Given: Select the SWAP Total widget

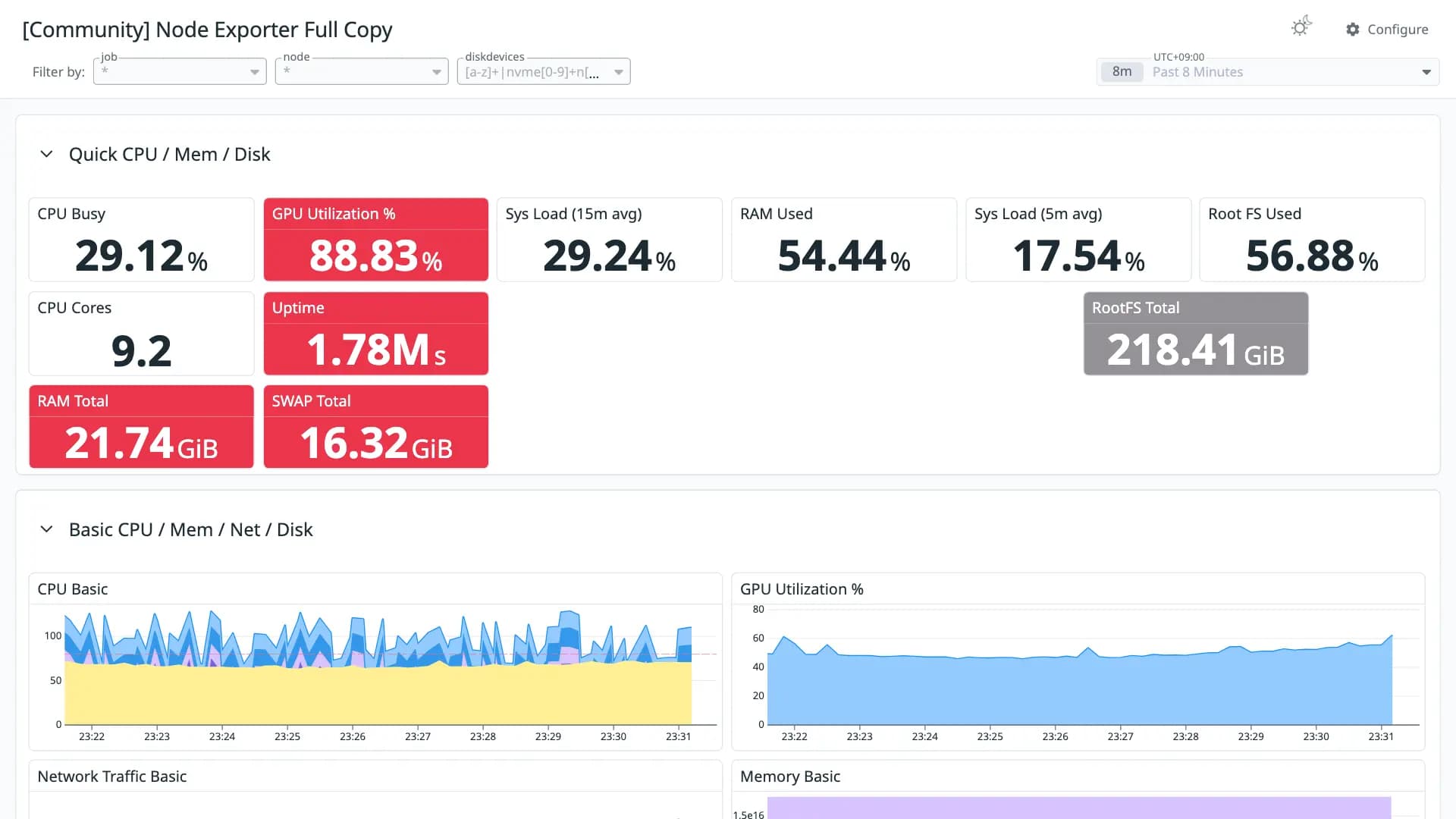Looking at the screenshot, I should point(376,427).
